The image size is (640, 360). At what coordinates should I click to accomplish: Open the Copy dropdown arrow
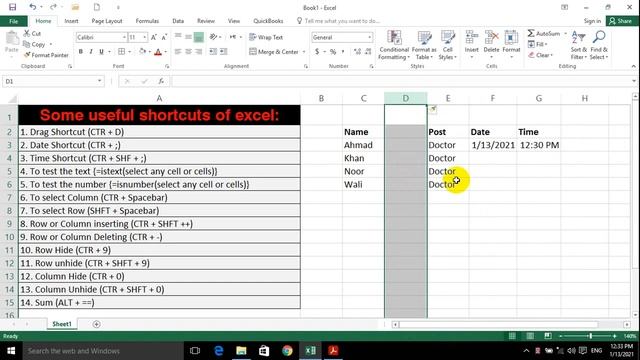[x=51, y=44]
